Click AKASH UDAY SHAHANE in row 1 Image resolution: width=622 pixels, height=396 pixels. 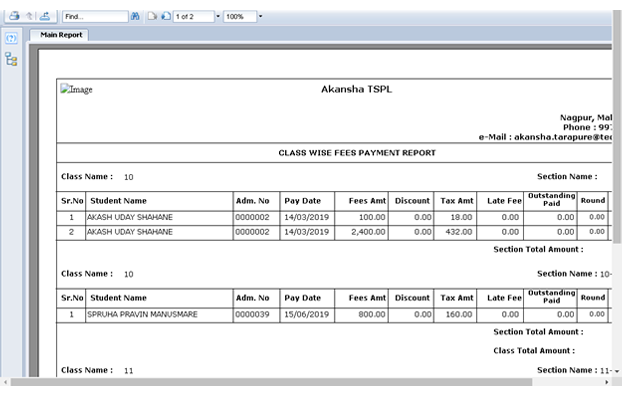pos(130,217)
